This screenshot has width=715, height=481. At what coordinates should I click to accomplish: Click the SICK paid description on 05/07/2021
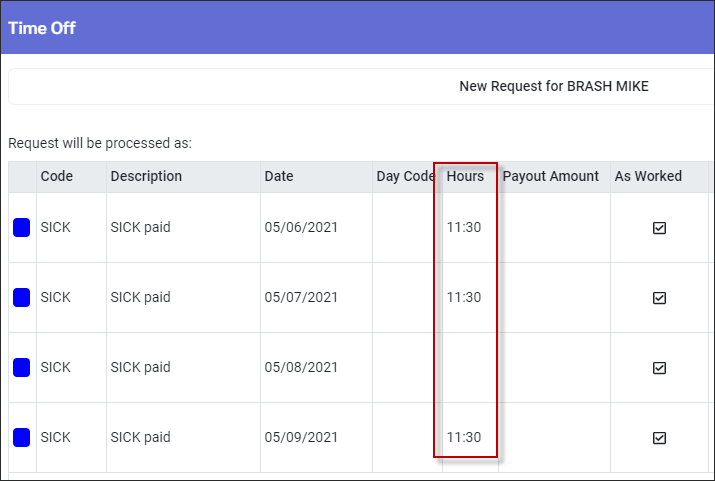[x=140, y=297]
